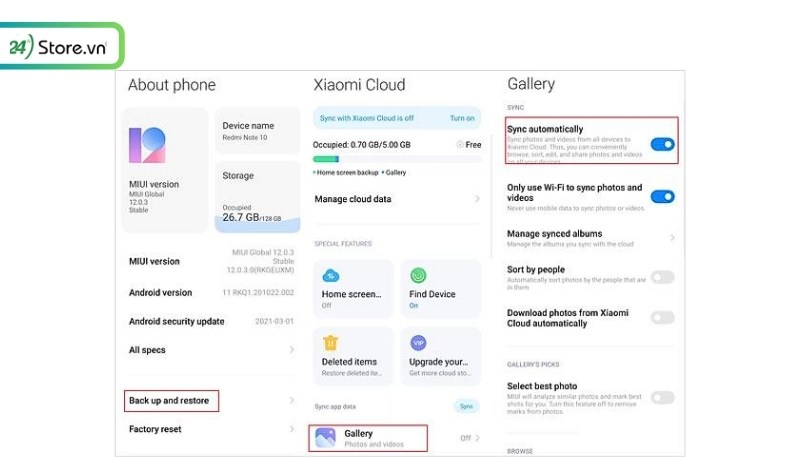
Task: Click the Find Device card
Action: point(441,289)
